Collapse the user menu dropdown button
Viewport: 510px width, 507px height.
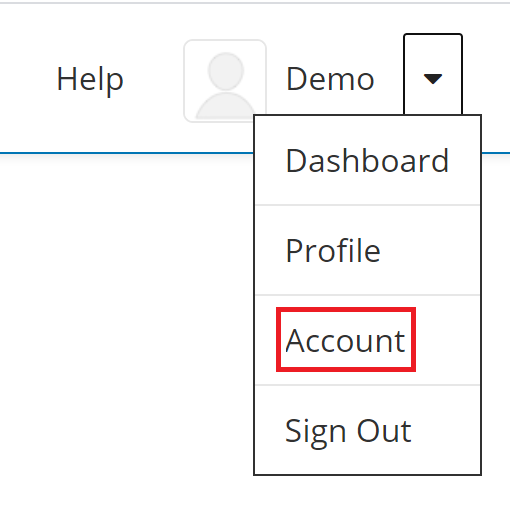pos(433,74)
